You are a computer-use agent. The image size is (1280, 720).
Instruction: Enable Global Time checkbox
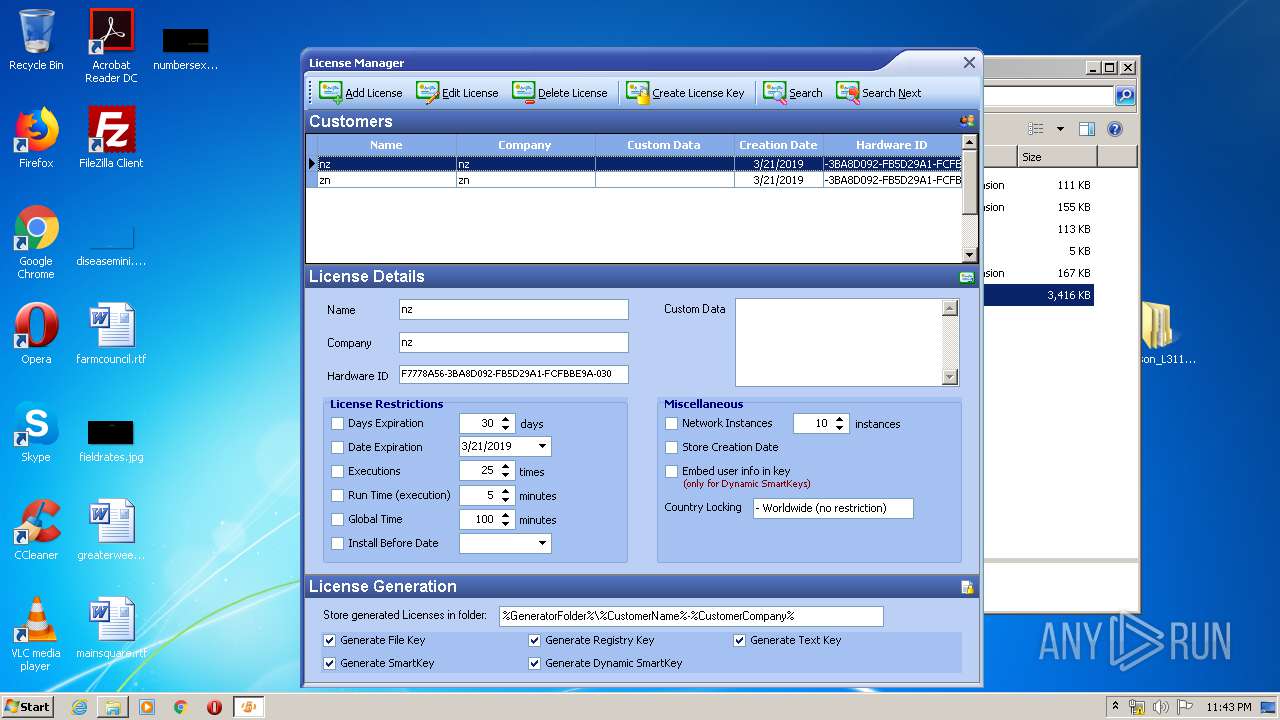(337, 520)
